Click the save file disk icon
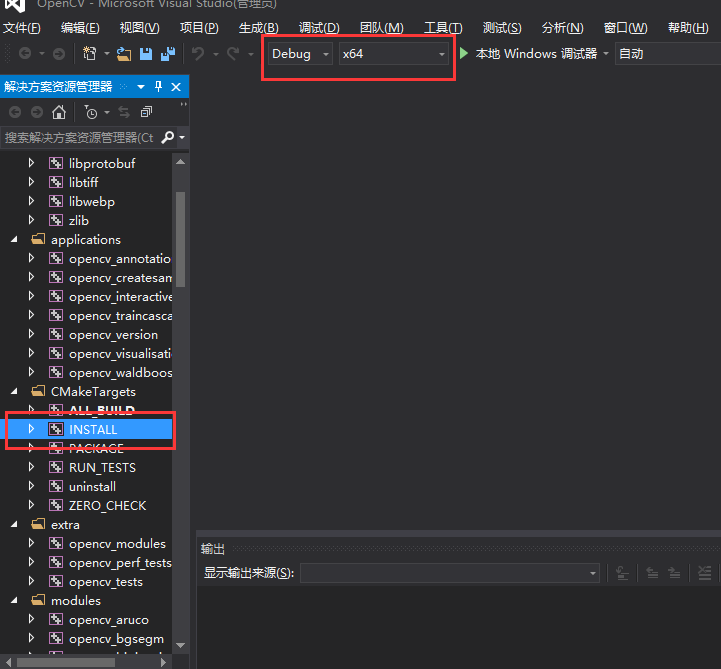The height and width of the screenshot is (669, 721). click(x=146, y=54)
